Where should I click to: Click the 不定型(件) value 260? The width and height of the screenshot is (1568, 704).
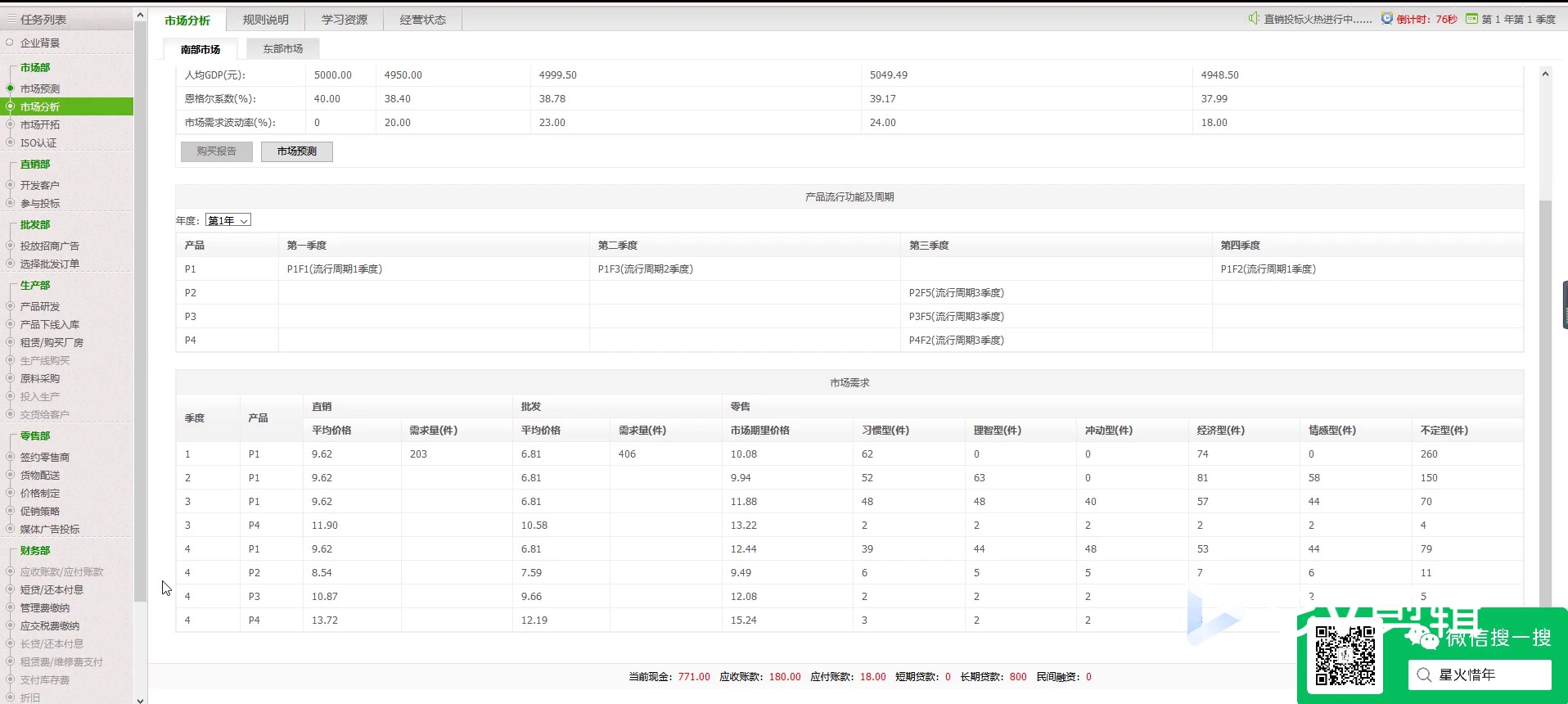[x=1429, y=454]
